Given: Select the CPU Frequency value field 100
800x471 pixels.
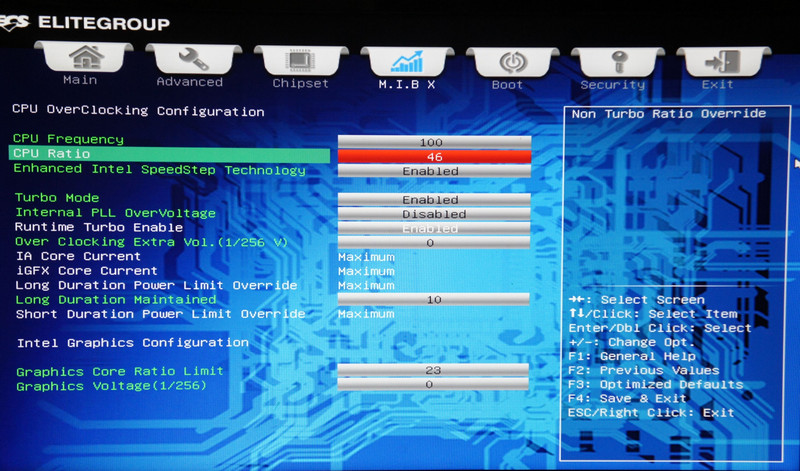Looking at the screenshot, I should [434, 142].
